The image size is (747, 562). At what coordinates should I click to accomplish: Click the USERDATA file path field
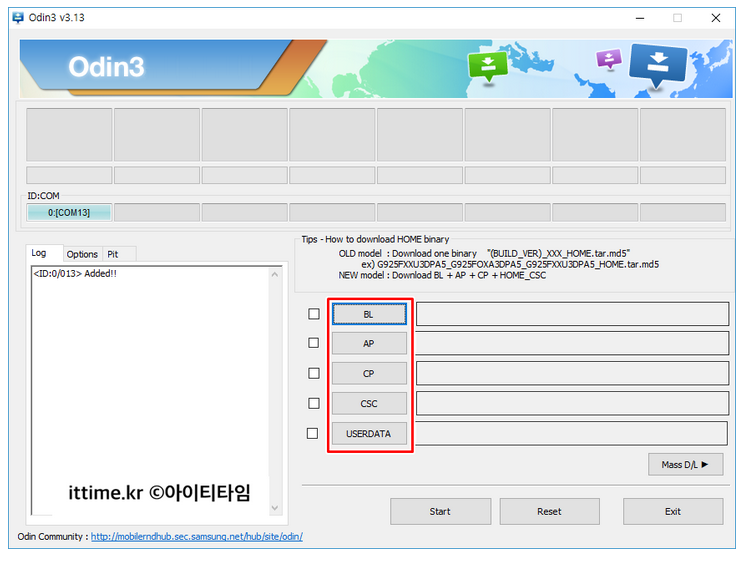571,433
